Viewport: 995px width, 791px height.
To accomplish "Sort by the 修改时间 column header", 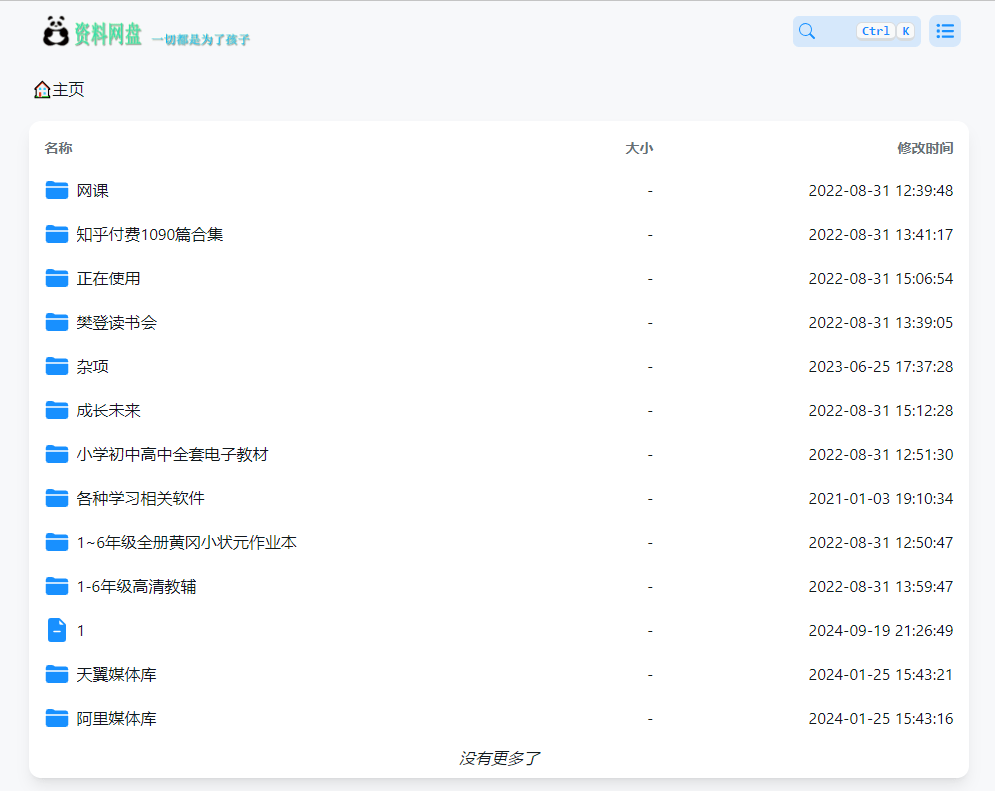I will [925, 147].
